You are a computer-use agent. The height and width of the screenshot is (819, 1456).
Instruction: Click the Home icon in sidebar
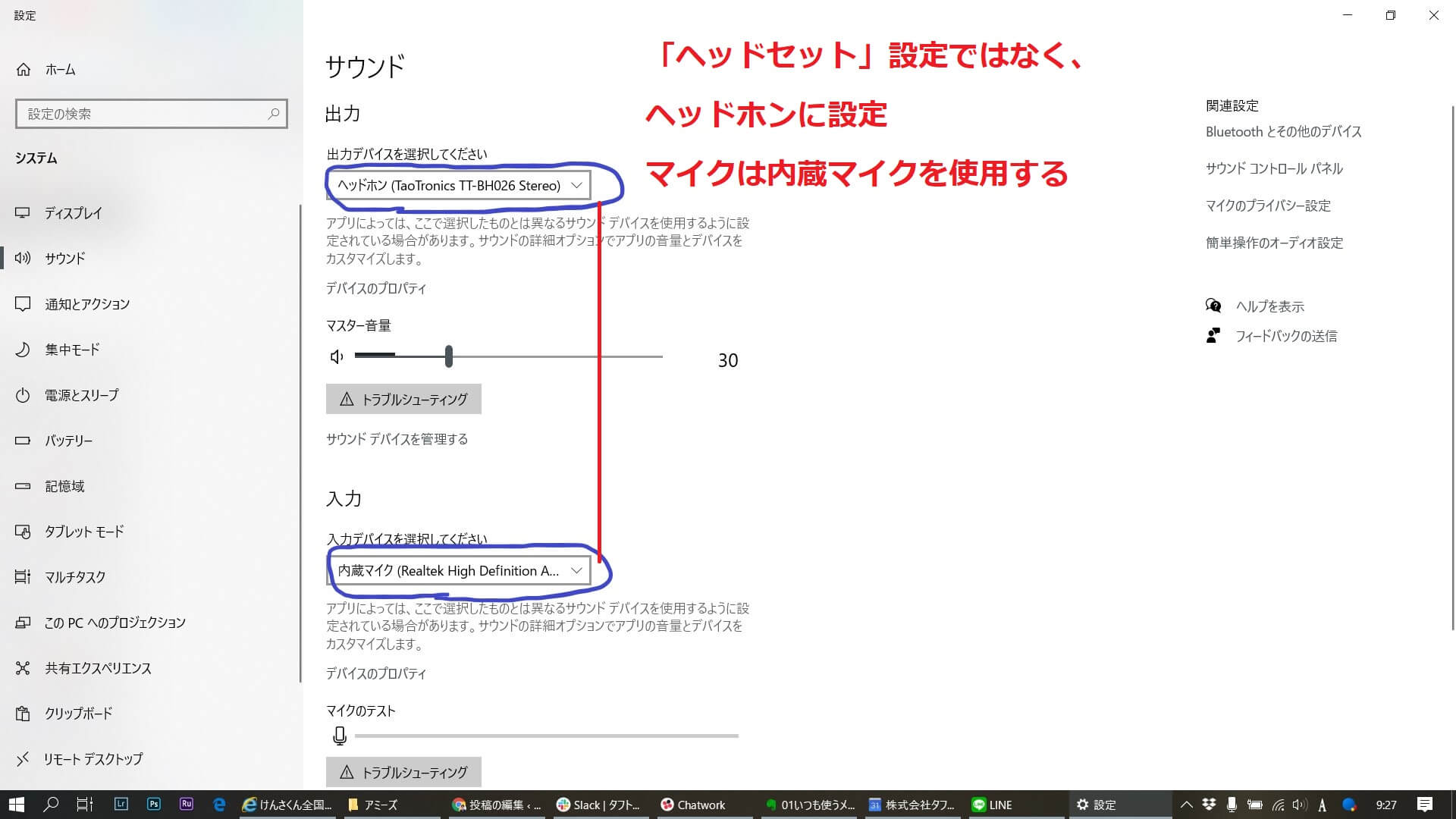tap(24, 70)
